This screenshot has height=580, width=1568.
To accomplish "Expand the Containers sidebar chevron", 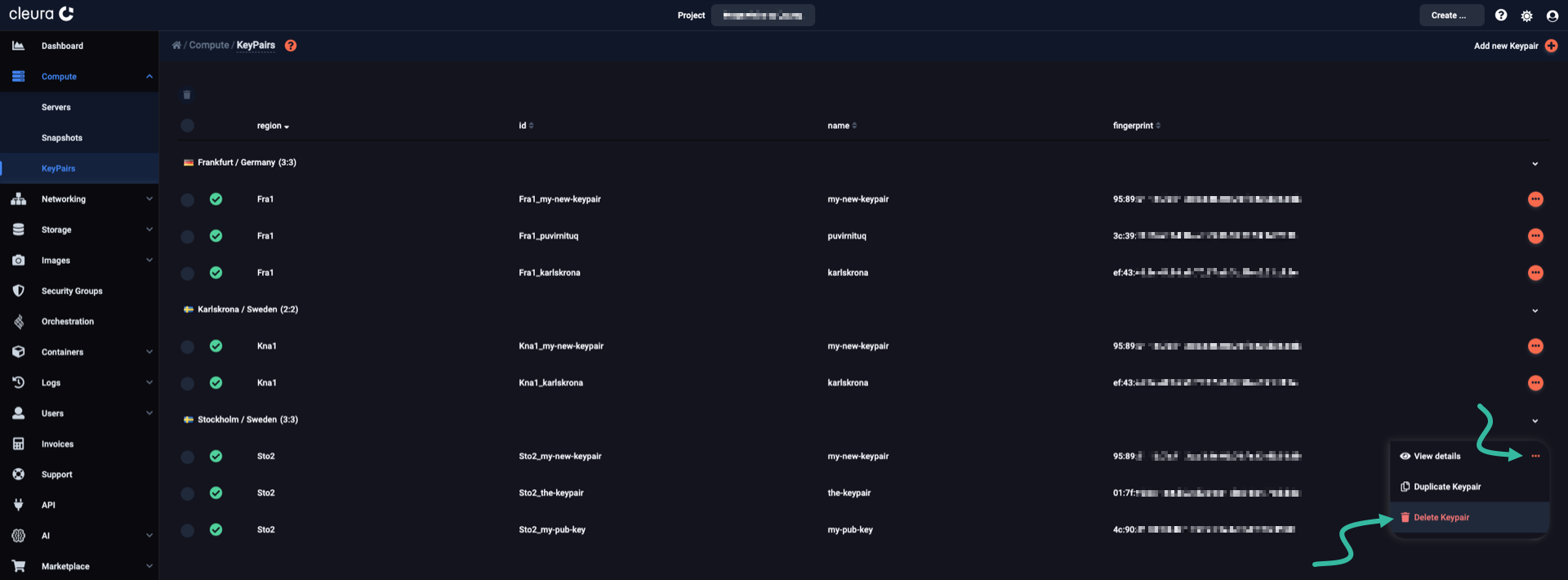I will point(149,352).
